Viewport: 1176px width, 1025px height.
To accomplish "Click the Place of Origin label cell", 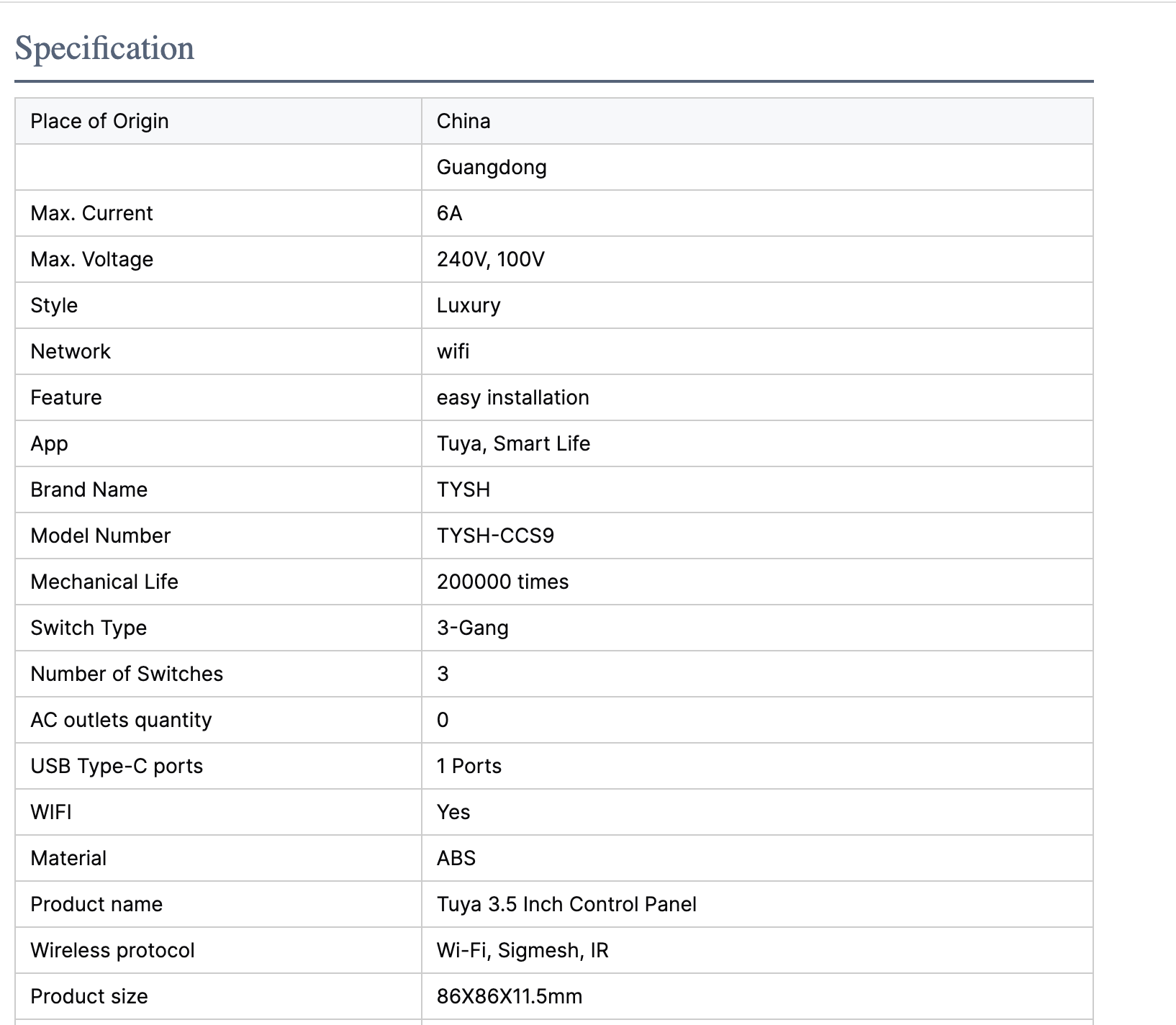I will [x=99, y=121].
